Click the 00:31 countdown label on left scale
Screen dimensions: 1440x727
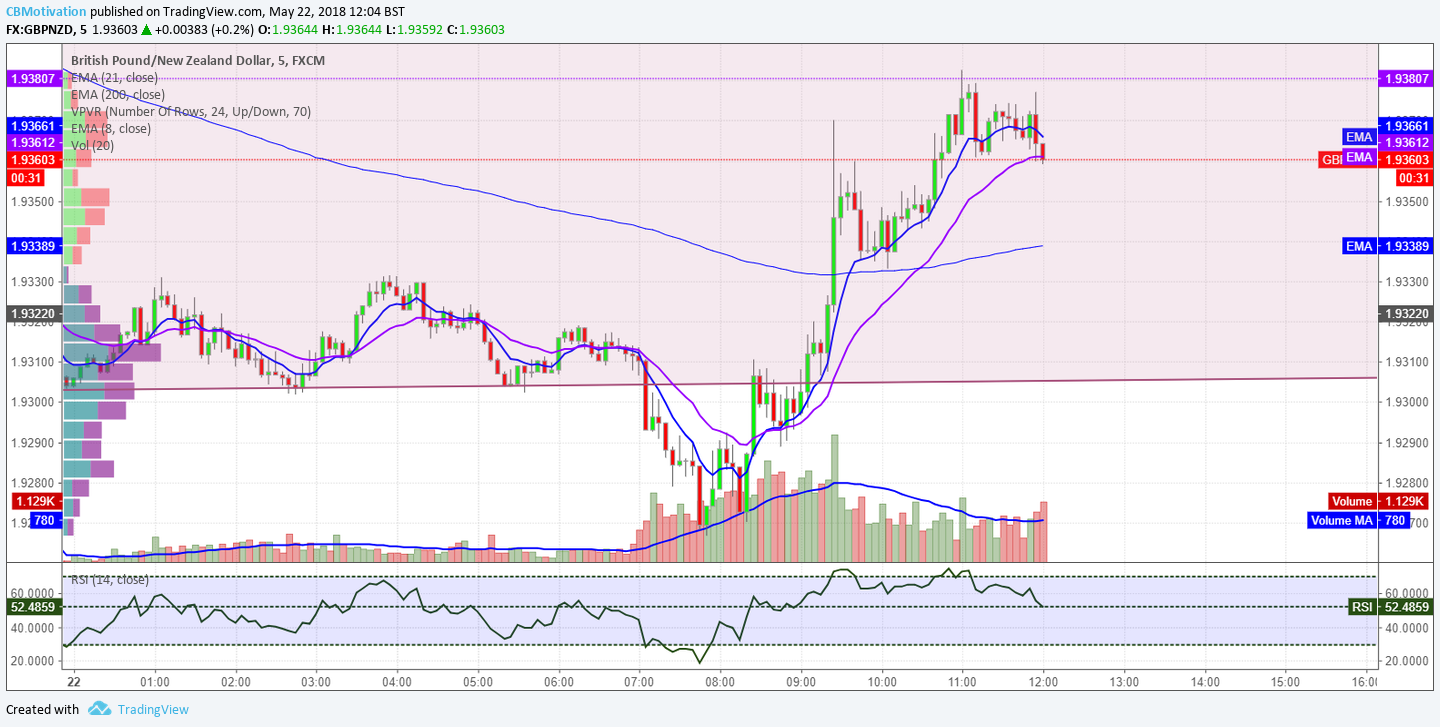point(26,178)
